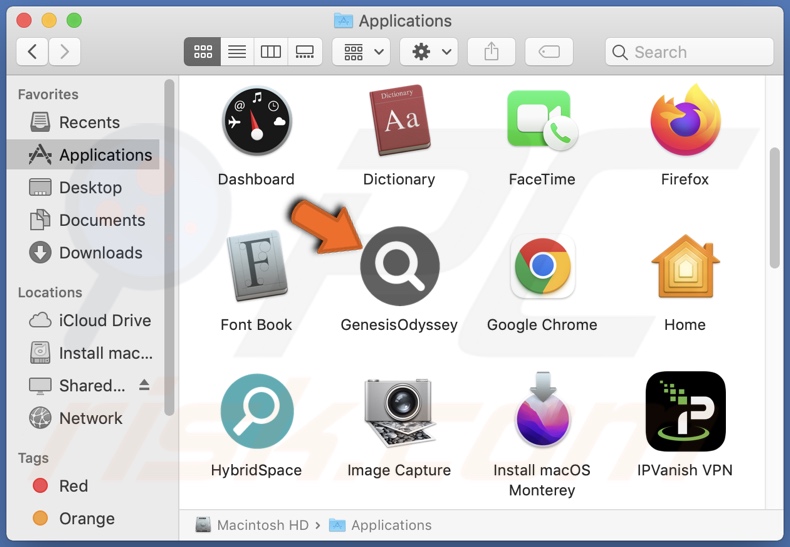Screen dimensions: 790x547
Task: Switch to list view
Action: [237, 51]
